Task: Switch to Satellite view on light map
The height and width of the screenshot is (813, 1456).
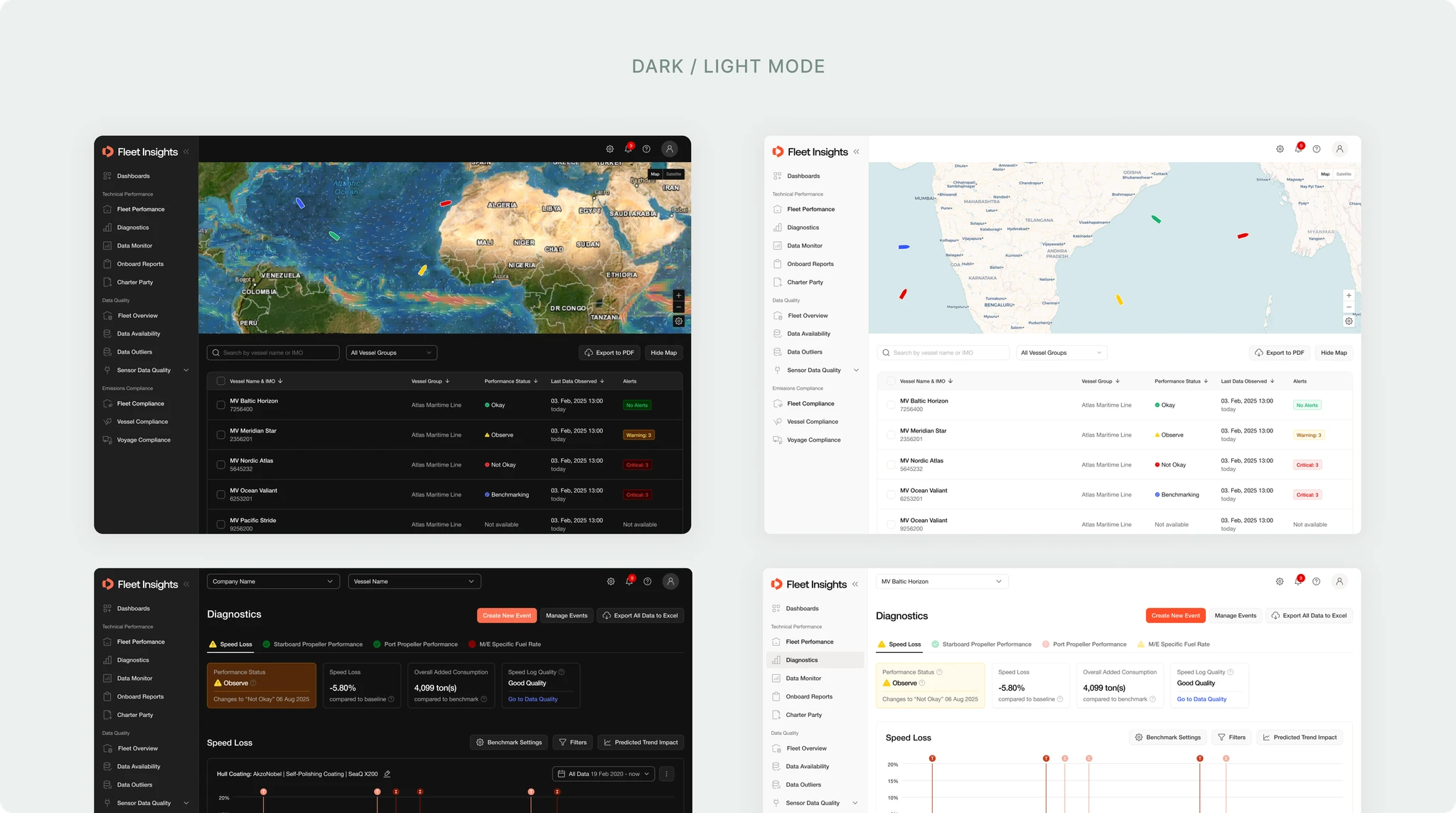Action: tap(1344, 174)
